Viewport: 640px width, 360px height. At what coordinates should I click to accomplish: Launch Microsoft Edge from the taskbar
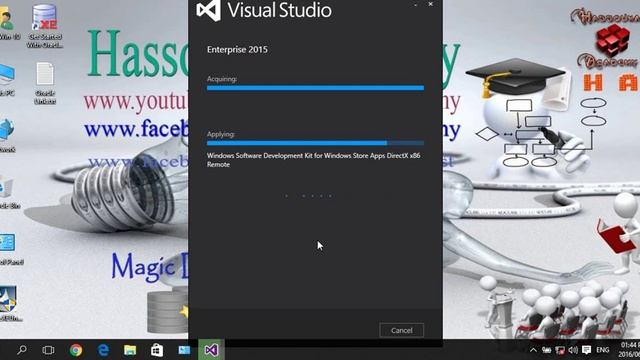coord(103,350)
